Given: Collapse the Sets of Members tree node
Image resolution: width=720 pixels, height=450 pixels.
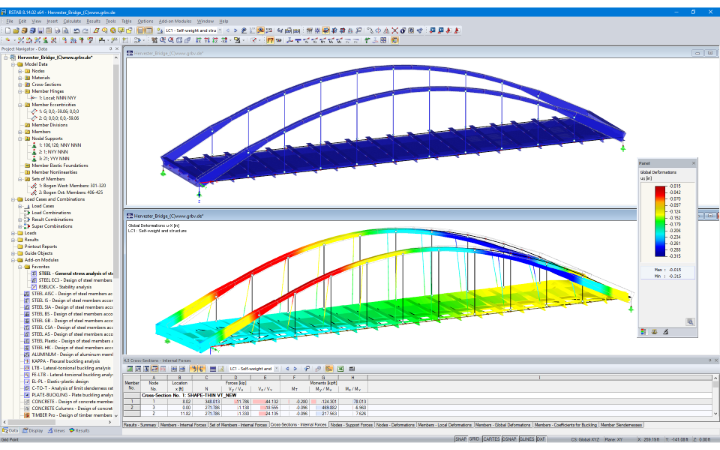Looking at the screenshot, I should (x=20, y=179).
